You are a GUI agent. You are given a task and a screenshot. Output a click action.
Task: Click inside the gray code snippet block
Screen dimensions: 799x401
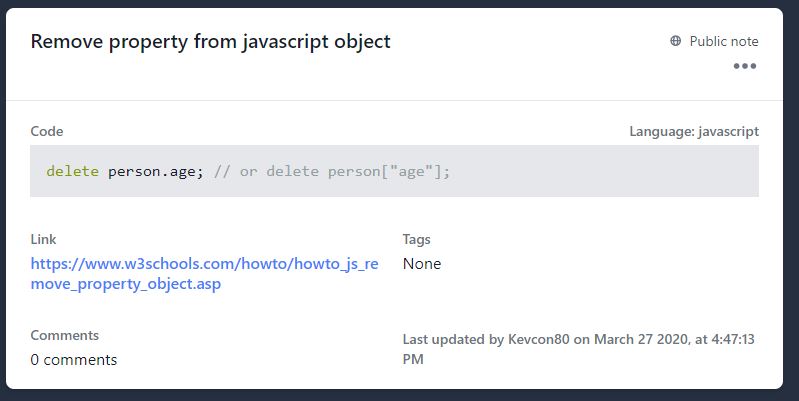[x=394, y=171]
